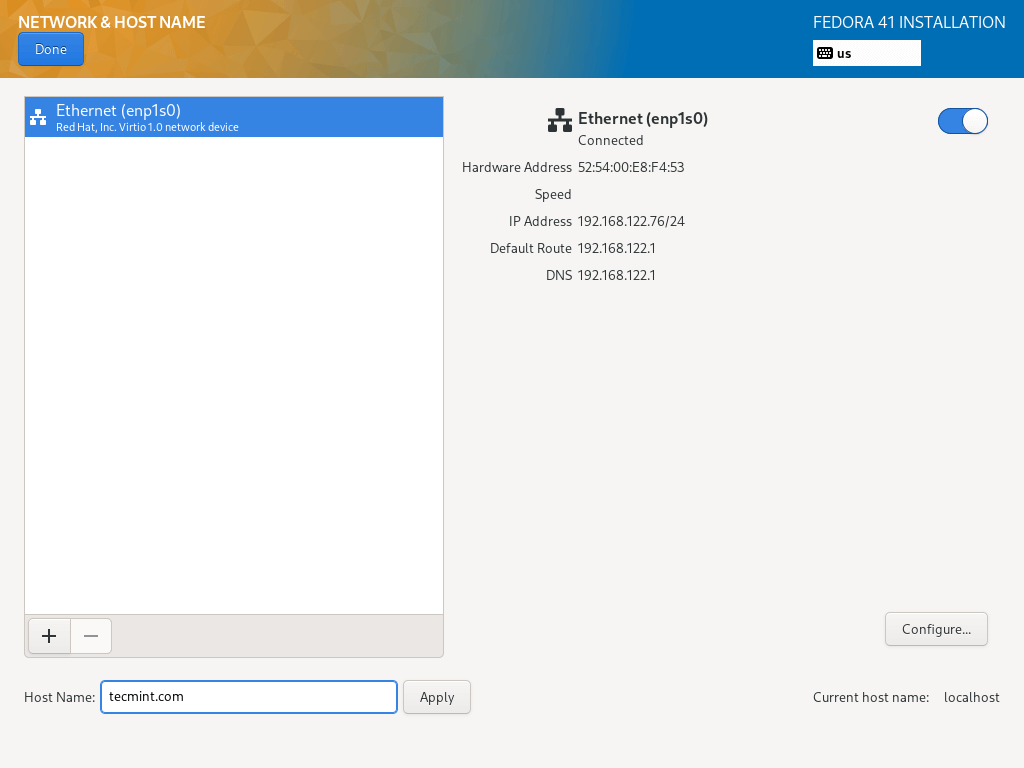Add a new network device with plus
The width and height of the screenshot is (1024, 768).
[x=49, y=636]
